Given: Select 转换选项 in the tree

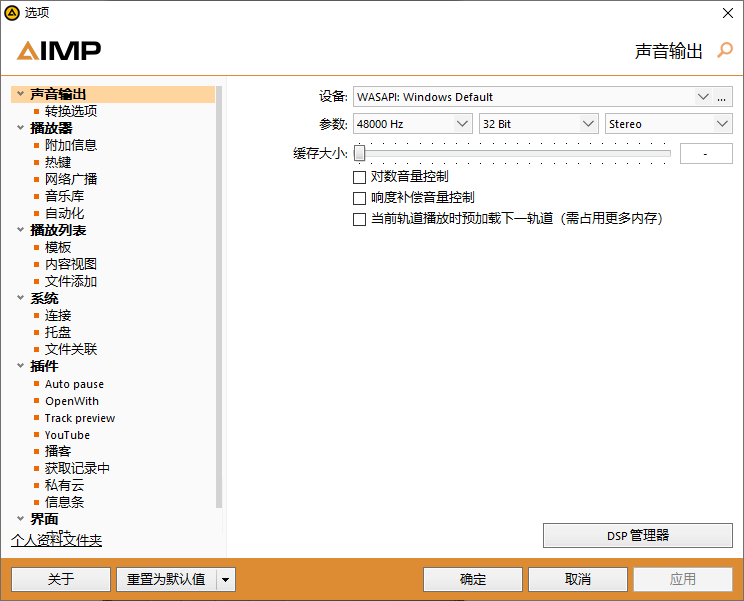Looking at the screenshot, I should 71,111.
